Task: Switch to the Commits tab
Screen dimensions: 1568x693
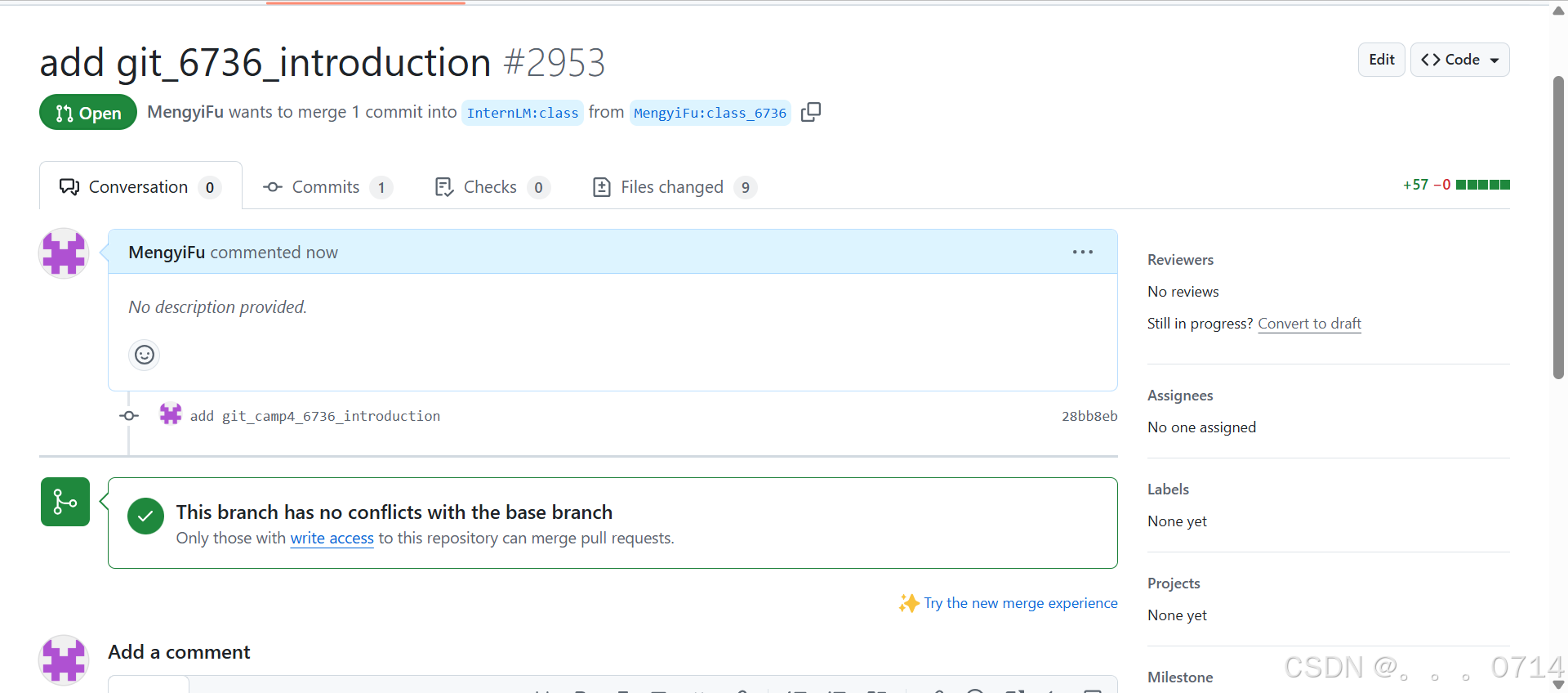Action: coord(327,187)
